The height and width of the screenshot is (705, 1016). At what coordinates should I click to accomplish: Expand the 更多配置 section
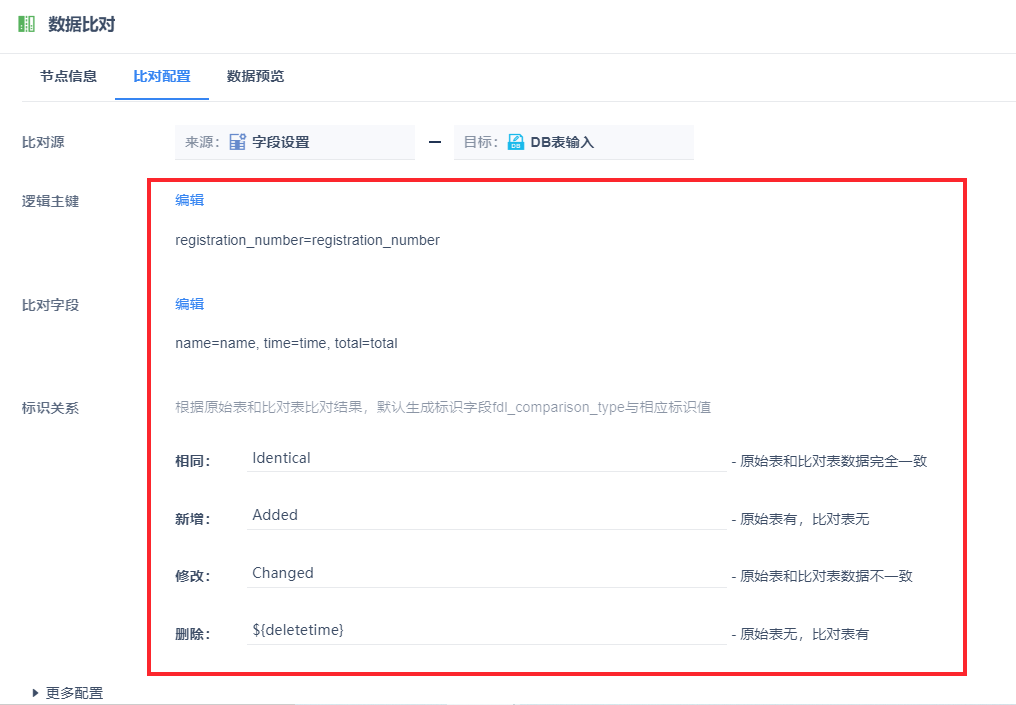pos(68,693)
